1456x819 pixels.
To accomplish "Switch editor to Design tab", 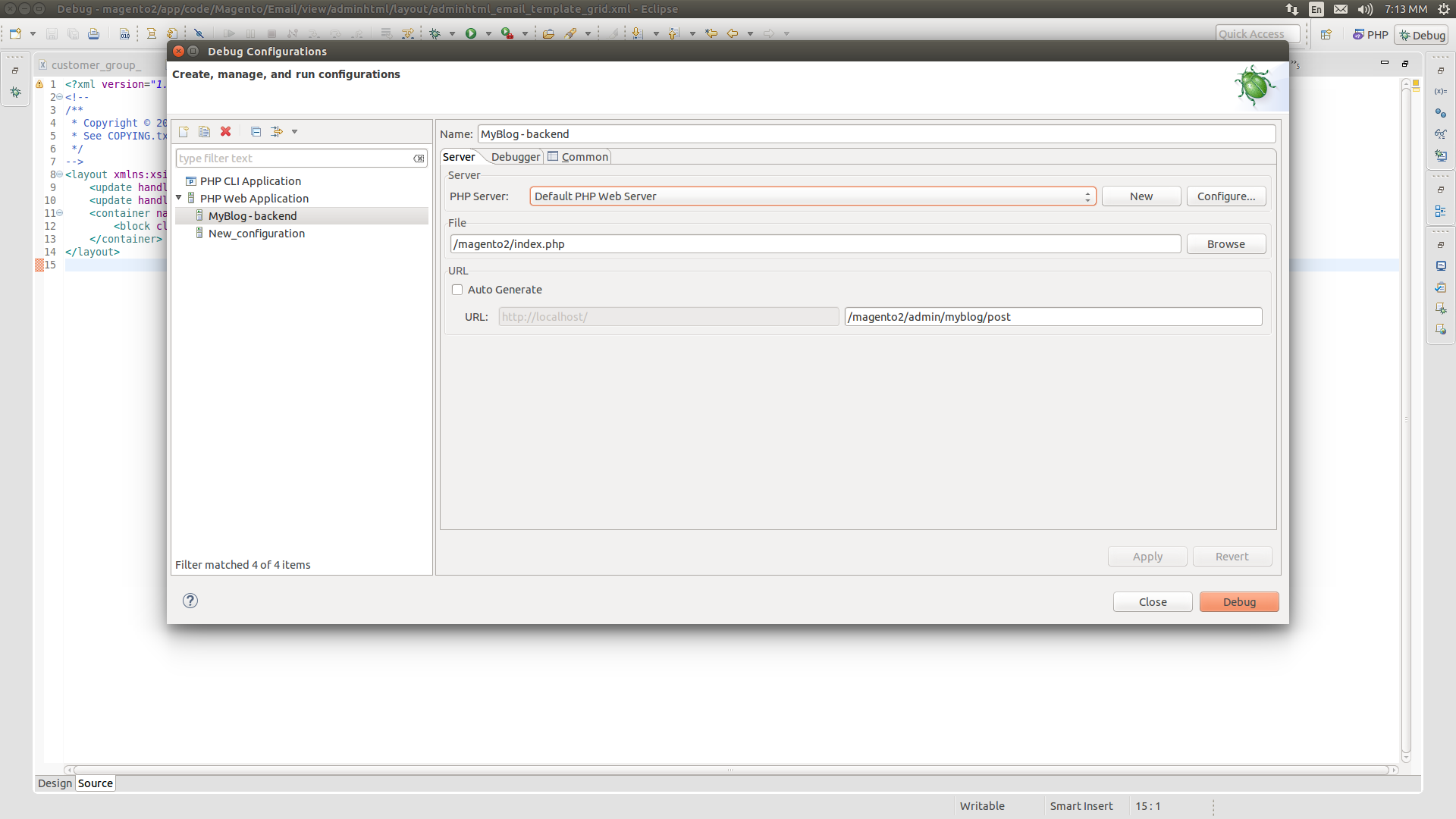I will point(55,783).
